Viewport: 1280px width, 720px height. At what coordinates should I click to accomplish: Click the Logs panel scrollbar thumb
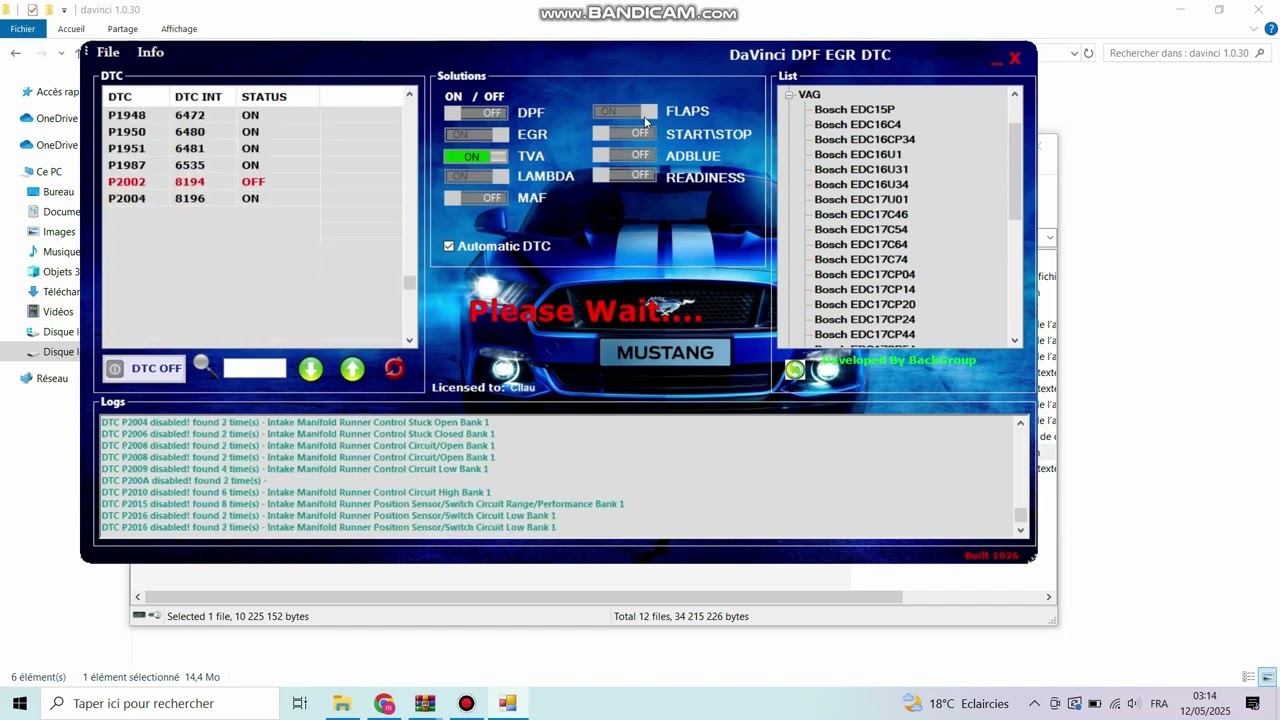click(x=1020, y=515)
